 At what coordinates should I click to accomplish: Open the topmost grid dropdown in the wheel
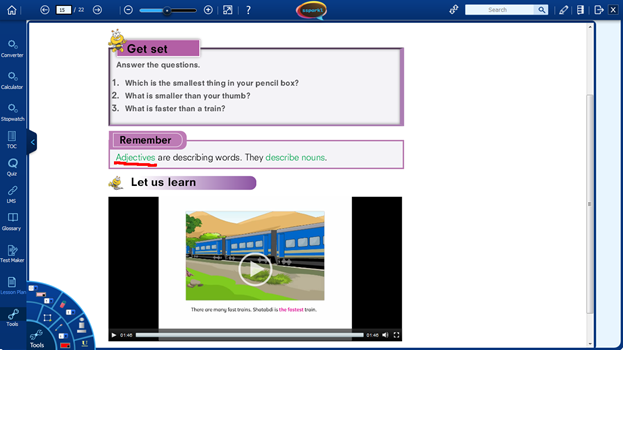(33, 288)
